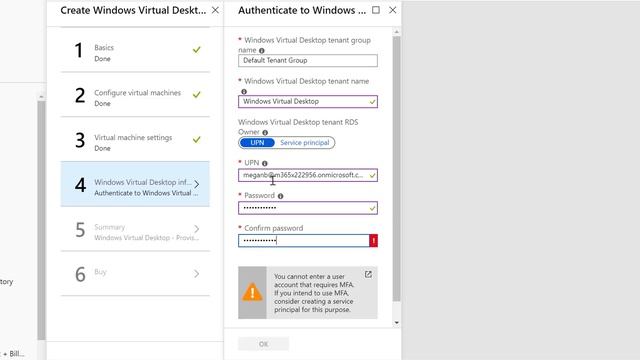Click green checkmark on Virtual machine settings

(x=197, y=139)
